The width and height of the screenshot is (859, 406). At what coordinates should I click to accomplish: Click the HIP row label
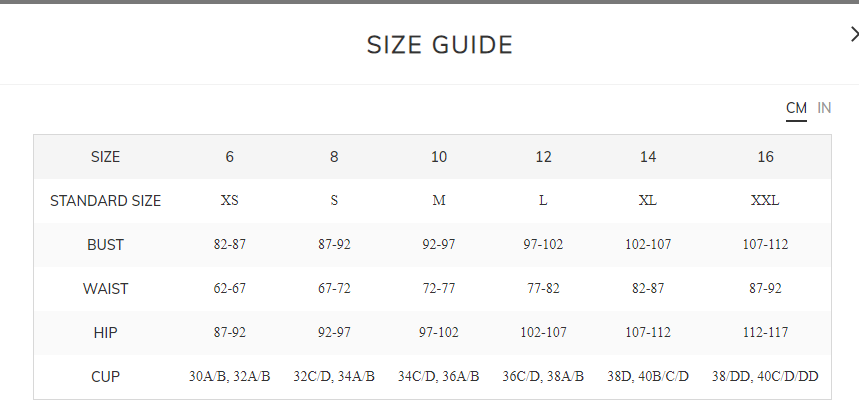(x=105, y=333)
